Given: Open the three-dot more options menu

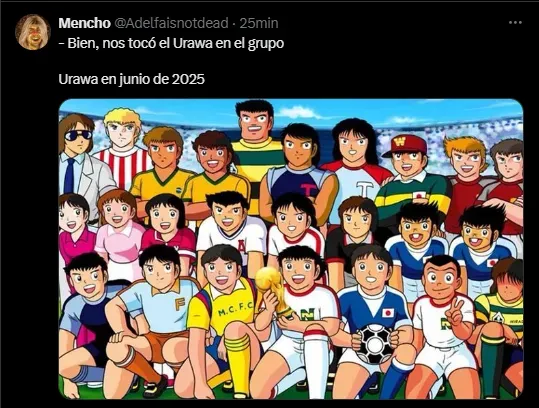Looking at the screenshot, I should (x=515, y=23).
